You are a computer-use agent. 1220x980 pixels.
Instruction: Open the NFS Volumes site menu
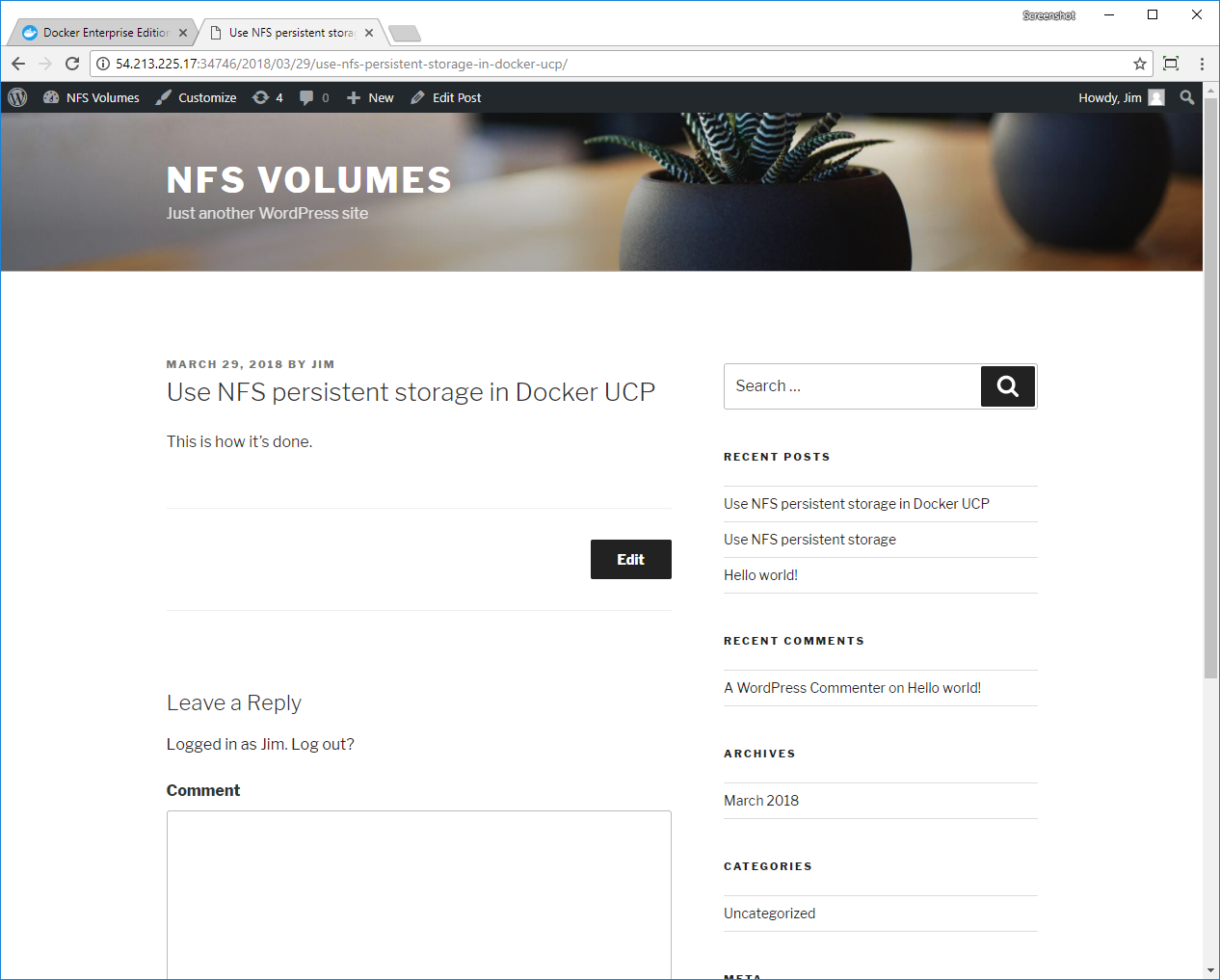pyautogui.click(x=92, y=97)
